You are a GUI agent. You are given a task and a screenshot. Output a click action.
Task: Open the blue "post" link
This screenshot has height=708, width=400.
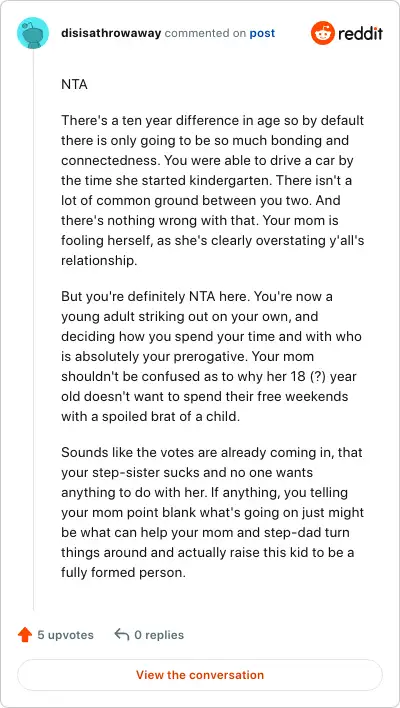[262, 33]
